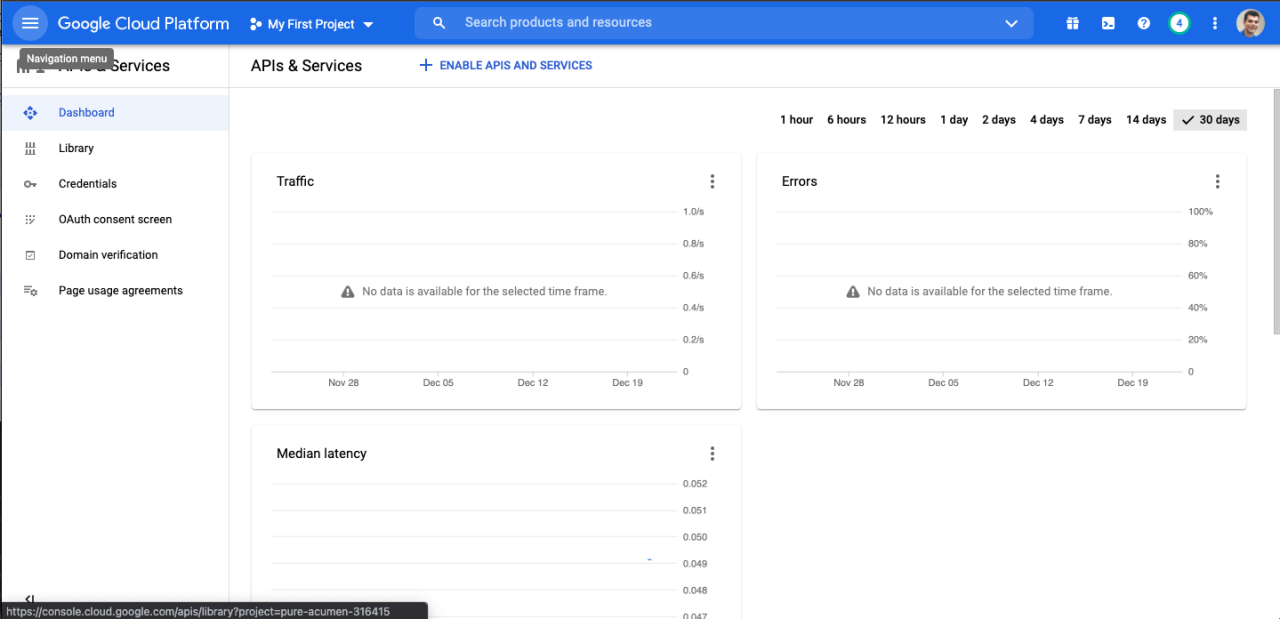
Task: Open OAuth consent screen page
Action: click(x=114, y=219)
